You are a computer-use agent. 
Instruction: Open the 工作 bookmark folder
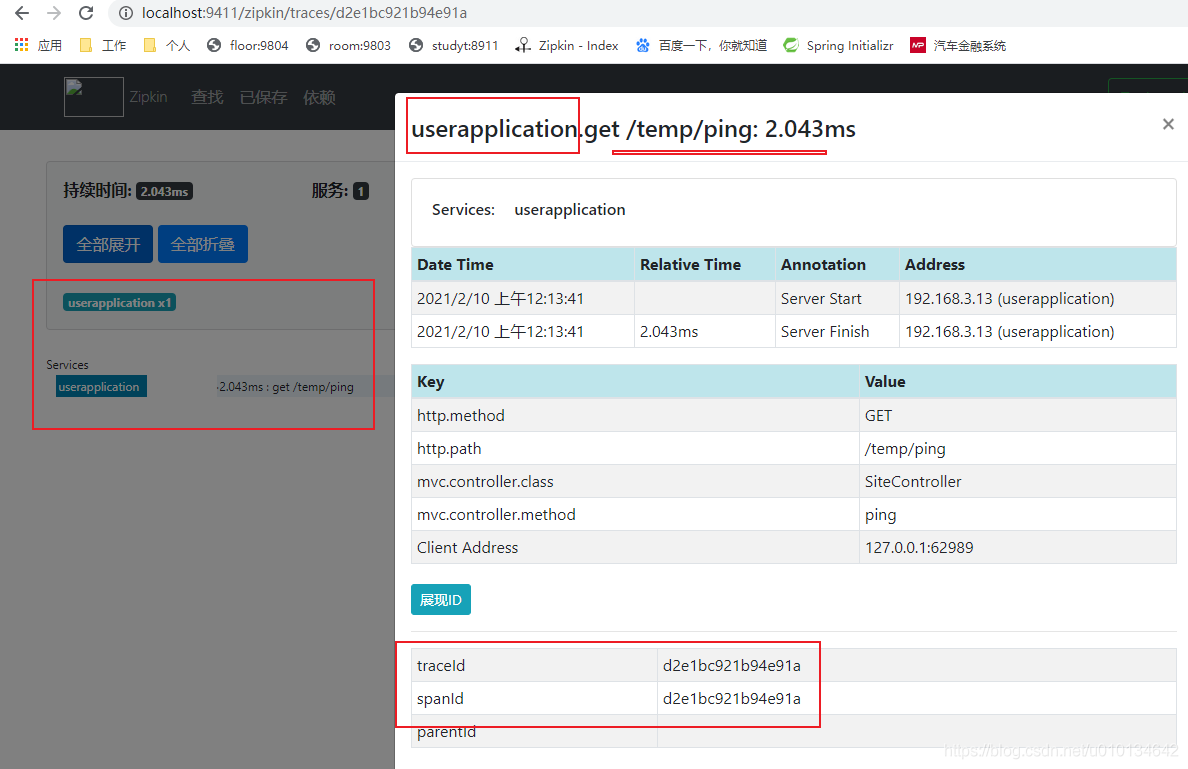tap(103, 45)
